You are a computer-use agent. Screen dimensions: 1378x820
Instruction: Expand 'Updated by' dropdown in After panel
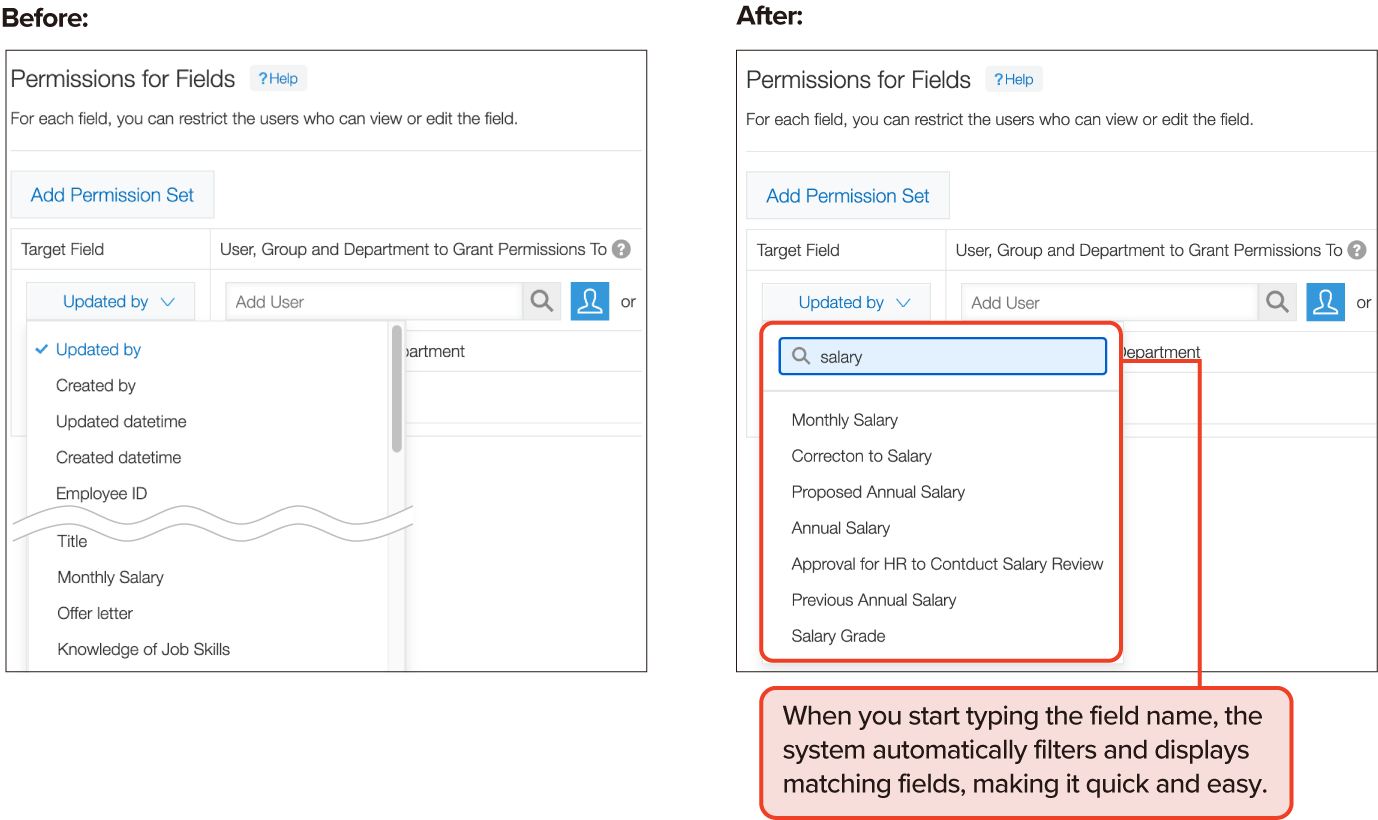(x=846, y=302)
